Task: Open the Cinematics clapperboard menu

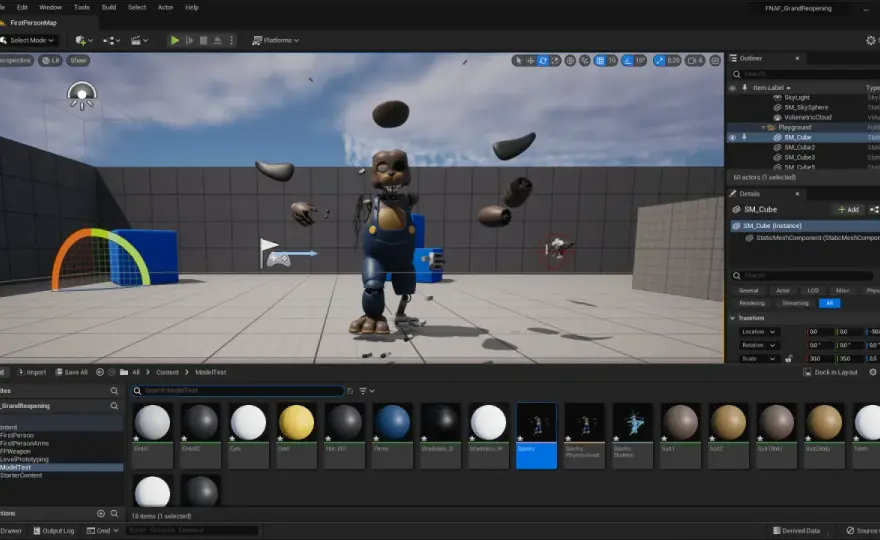Action: point(139,40)
